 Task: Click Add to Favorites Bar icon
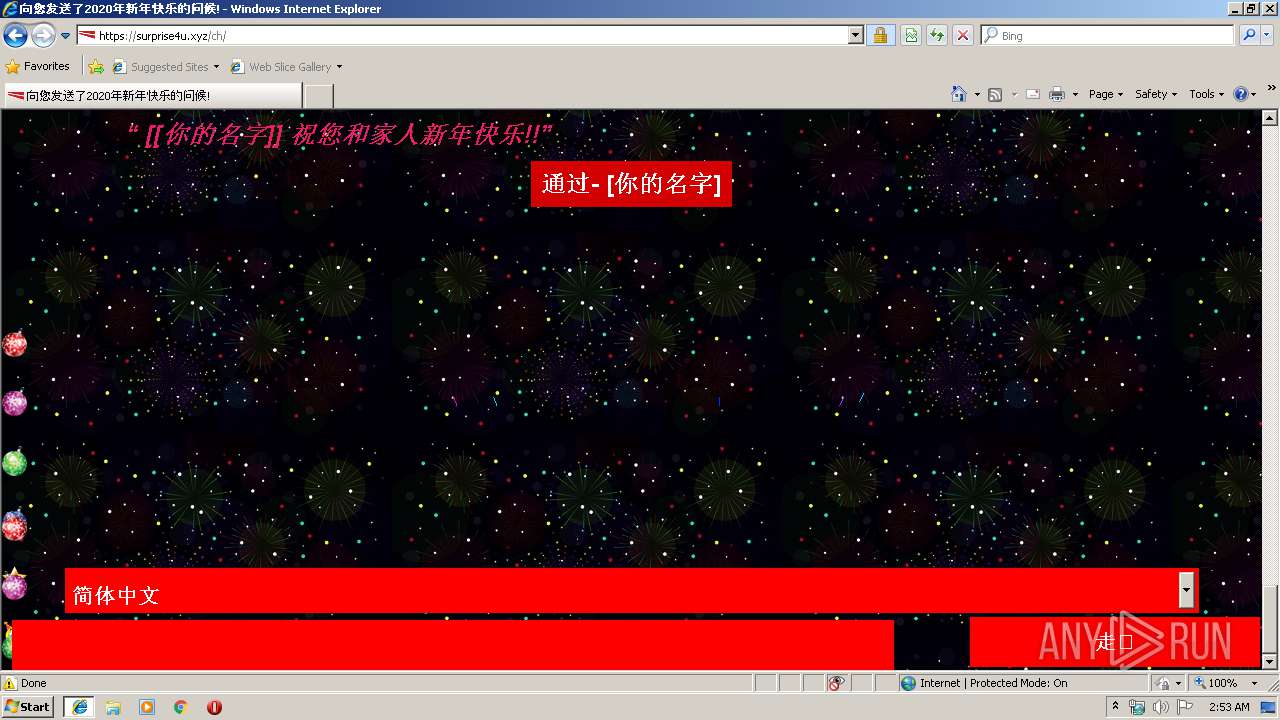click(96, 67)
